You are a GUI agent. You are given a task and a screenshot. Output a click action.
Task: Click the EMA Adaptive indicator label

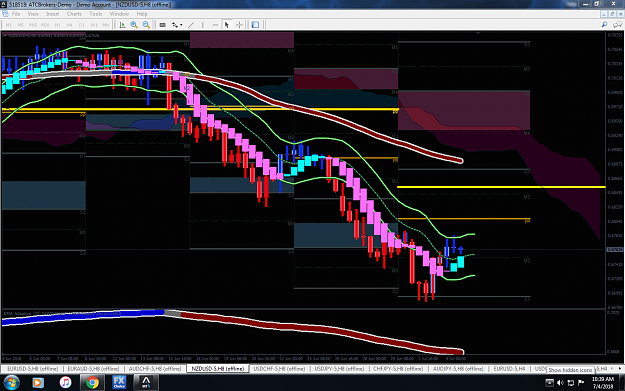coord(62,314)
